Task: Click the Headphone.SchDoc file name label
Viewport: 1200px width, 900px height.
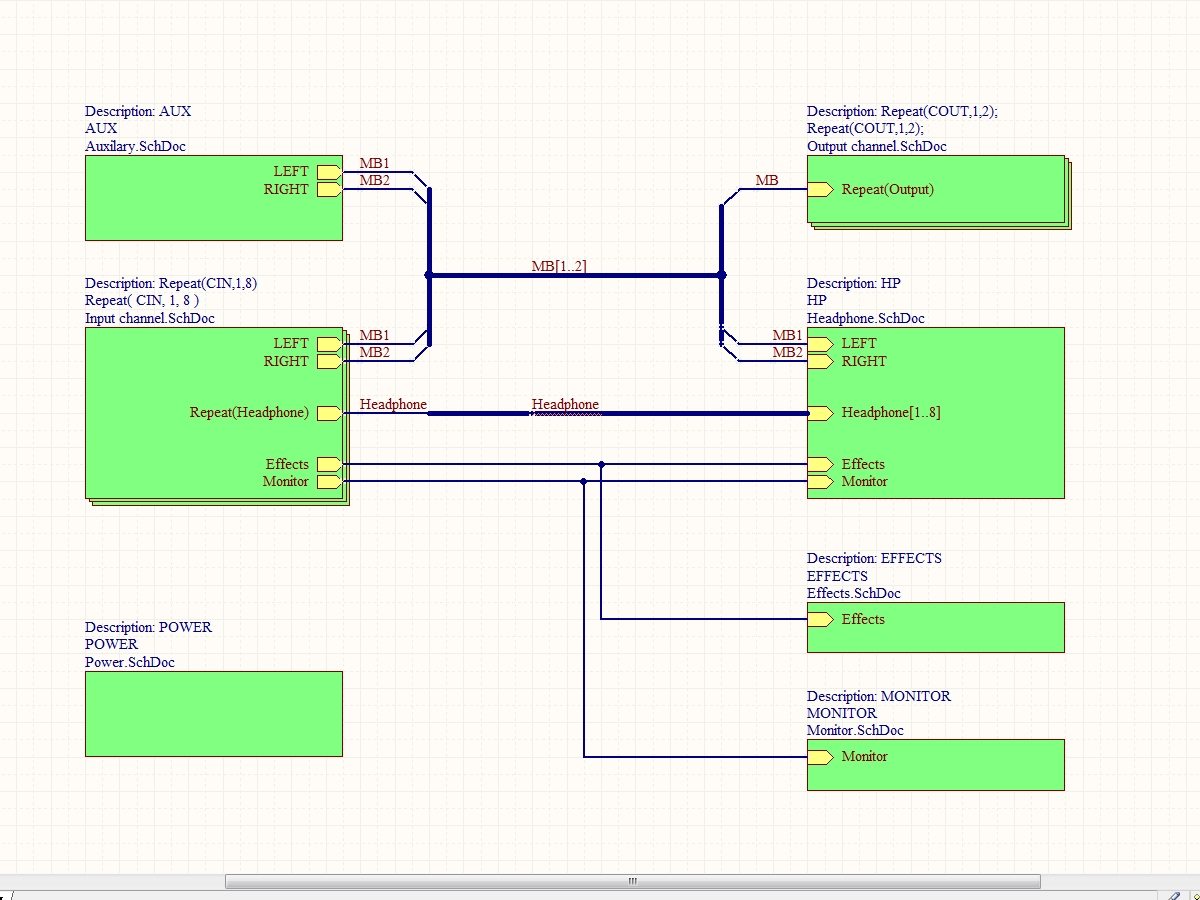Action: 865,318
